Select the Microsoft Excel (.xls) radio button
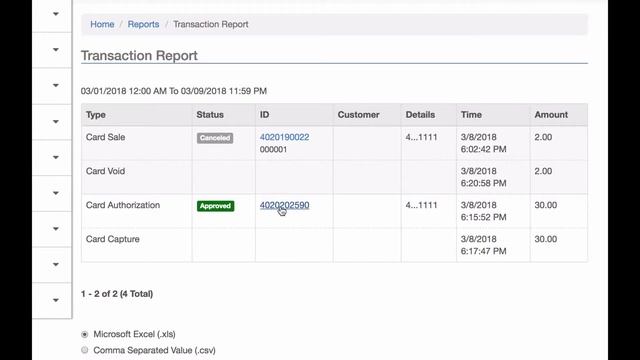The image size is (640, 360). tap(84, 334)
